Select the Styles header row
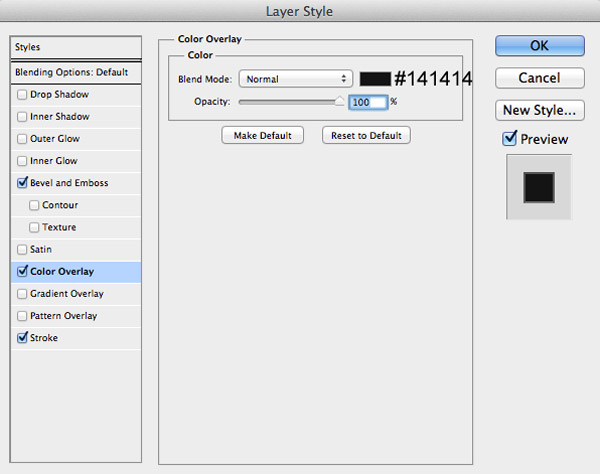This screenshot has width=600, height=474. tap(76, 47)
